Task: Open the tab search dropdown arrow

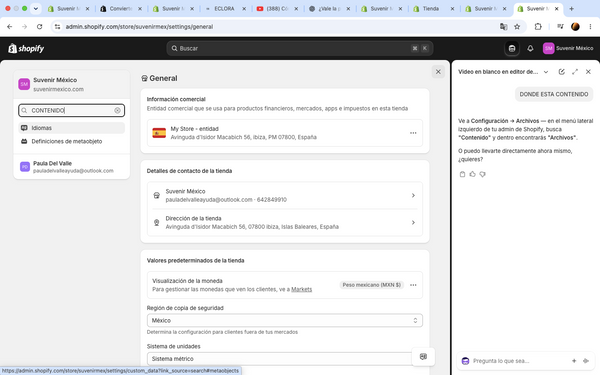Action: (36, 8)
